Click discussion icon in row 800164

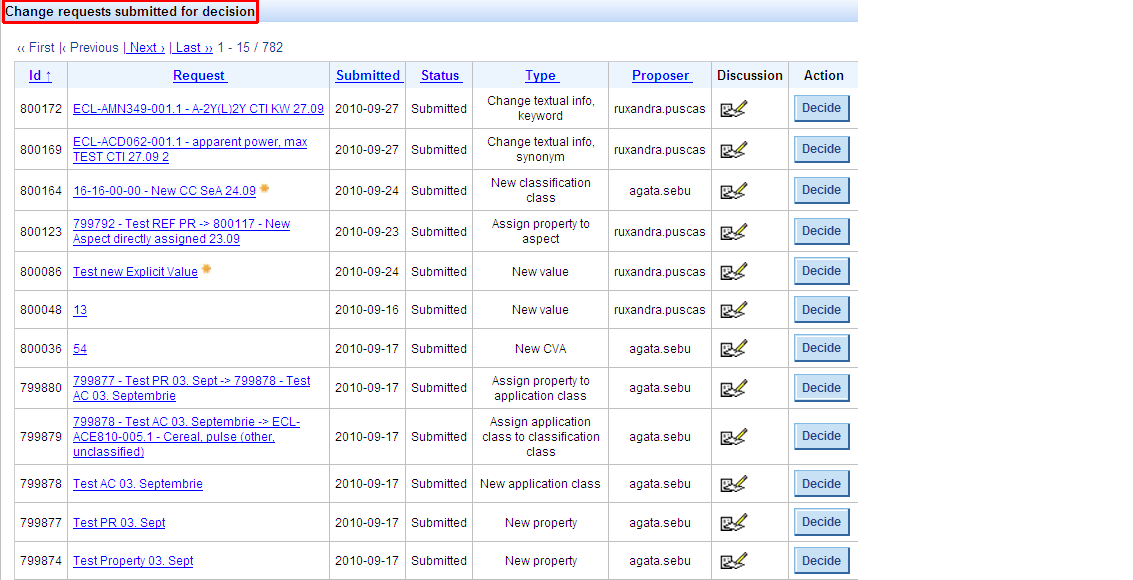[734, 191]
